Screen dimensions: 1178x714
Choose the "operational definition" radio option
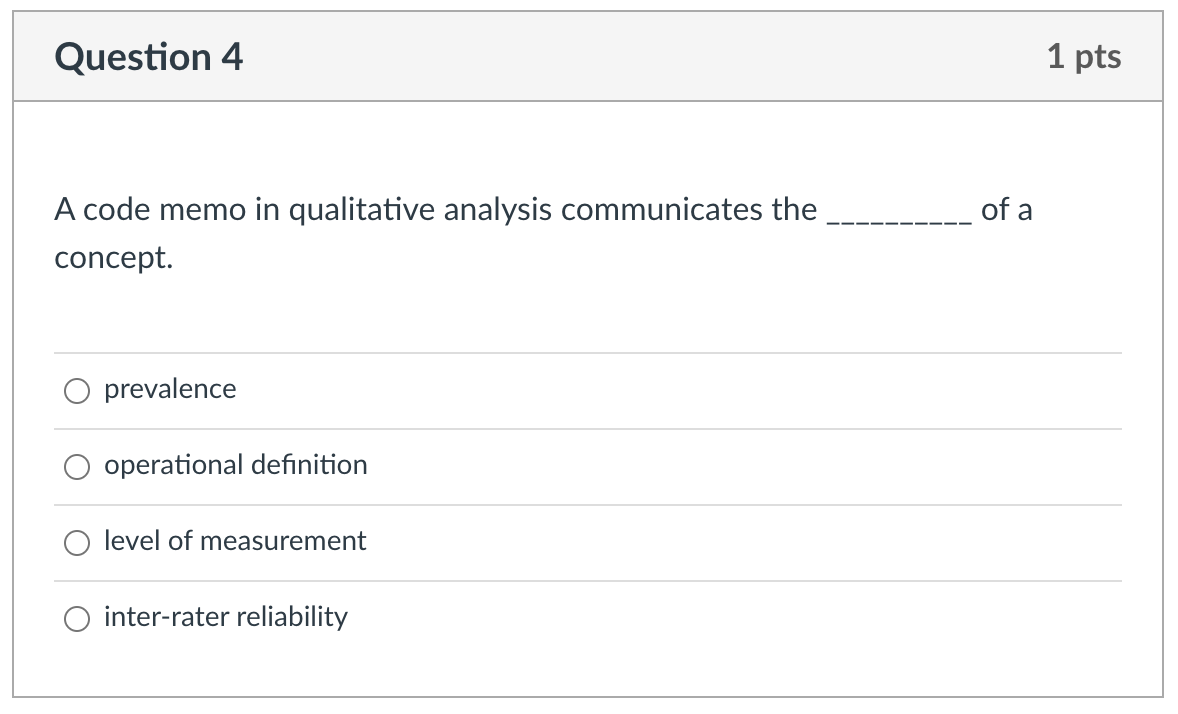click(78, 467)
